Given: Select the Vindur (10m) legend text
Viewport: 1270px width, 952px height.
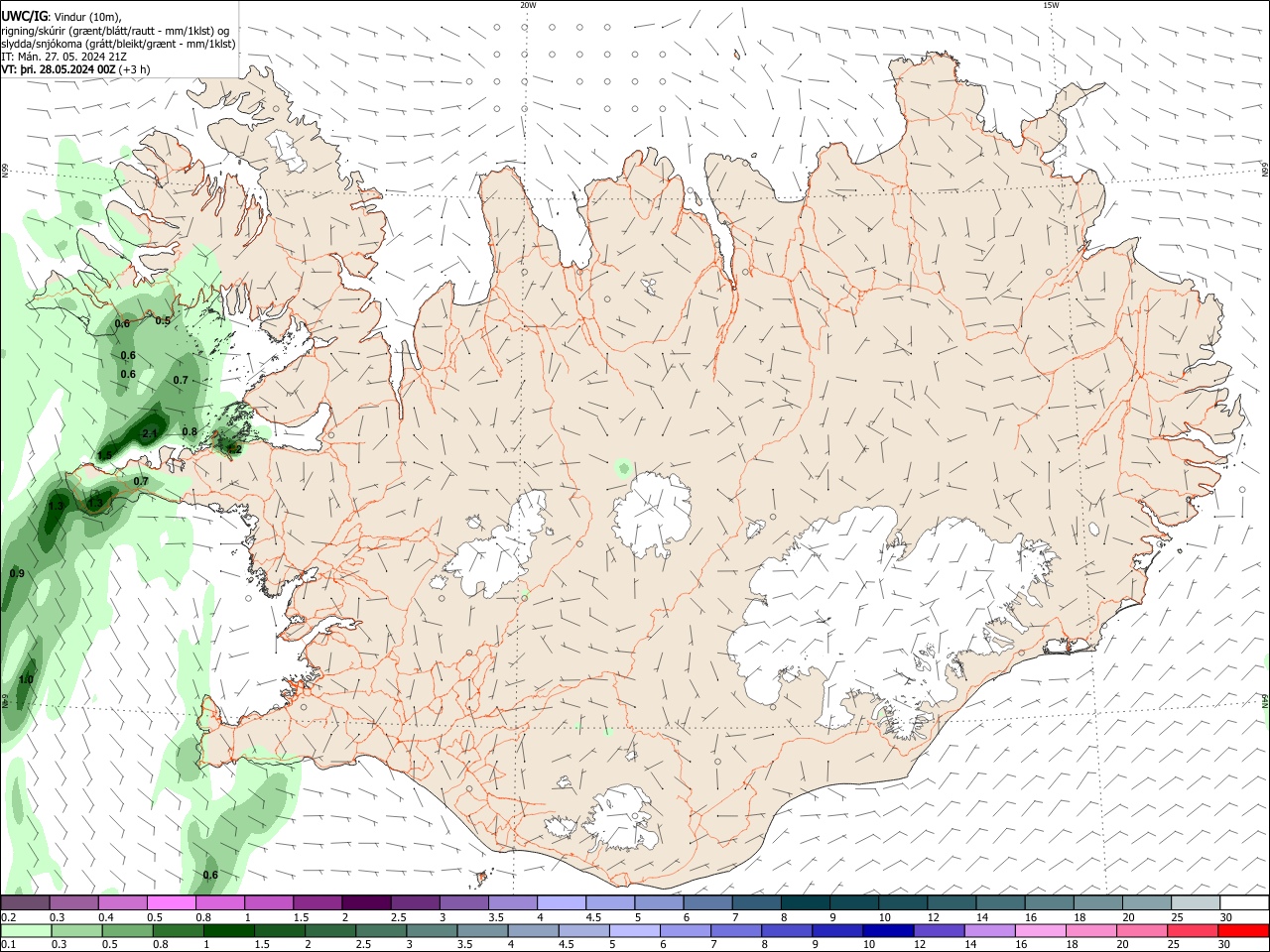Looking at the screenshot, I should pos(86,17).
